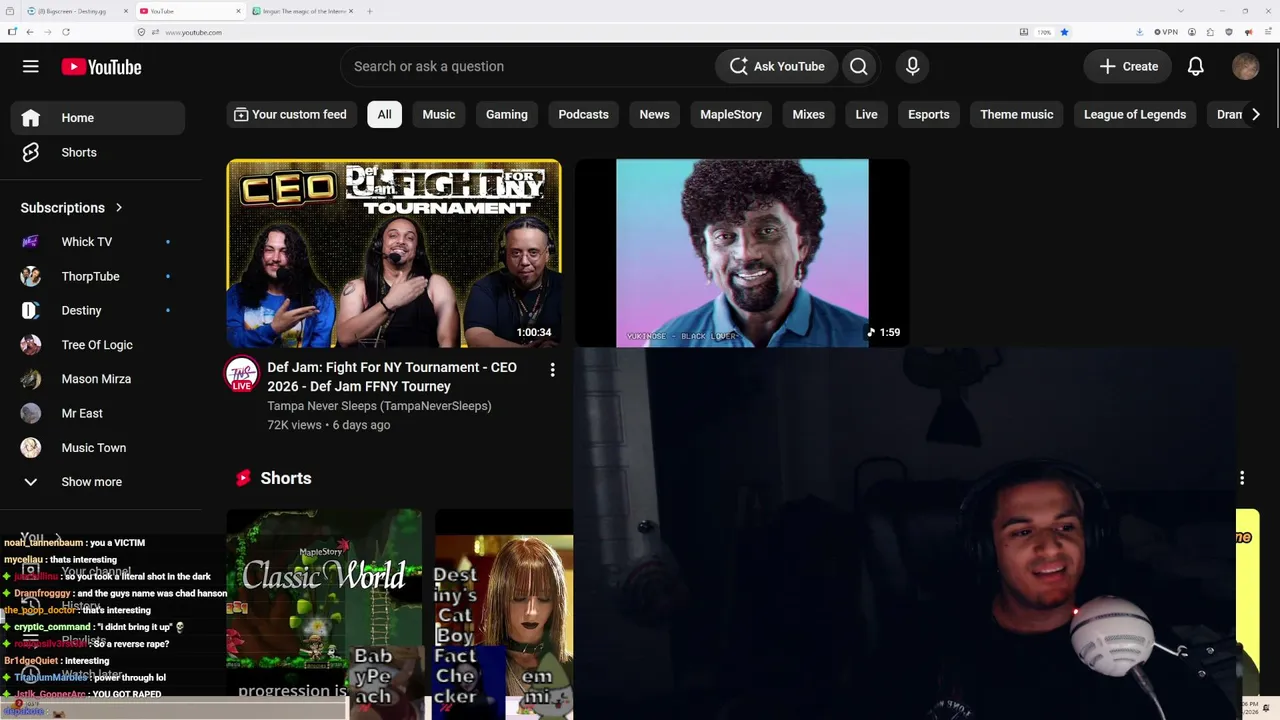Click the Music Town channel avatar
Image resolution: width=1280 pixels, height=720 pixels.
(x=30, y=447)
